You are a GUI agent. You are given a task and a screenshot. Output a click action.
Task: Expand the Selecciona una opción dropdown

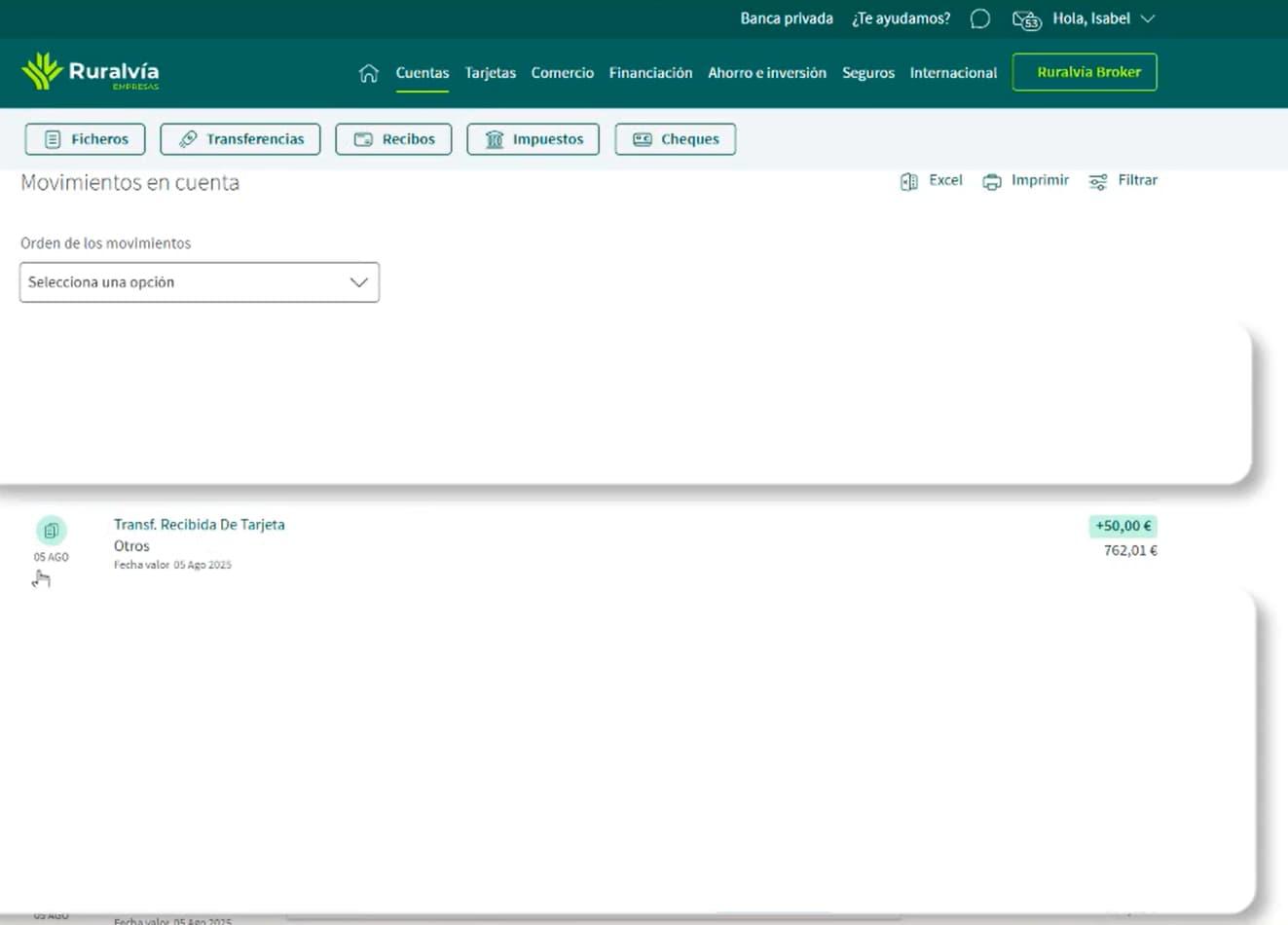point(200,282)
